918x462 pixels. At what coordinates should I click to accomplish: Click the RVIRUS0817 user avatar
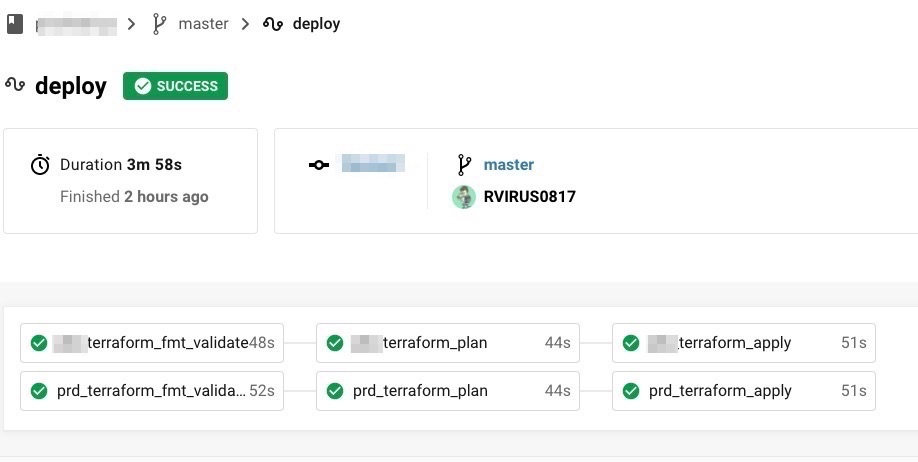pyautogui.click(x=463, y=197)
